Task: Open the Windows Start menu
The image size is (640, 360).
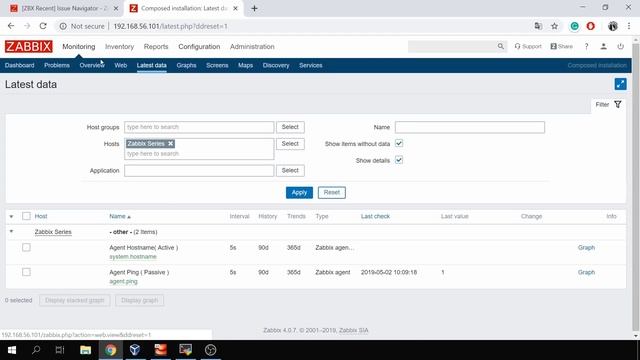Action: (x=12, y=350)
